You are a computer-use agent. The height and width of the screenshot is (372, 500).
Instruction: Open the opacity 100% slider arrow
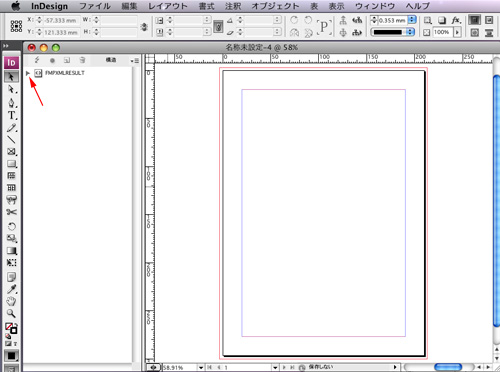pyautogui.click(x=457, y=32)
